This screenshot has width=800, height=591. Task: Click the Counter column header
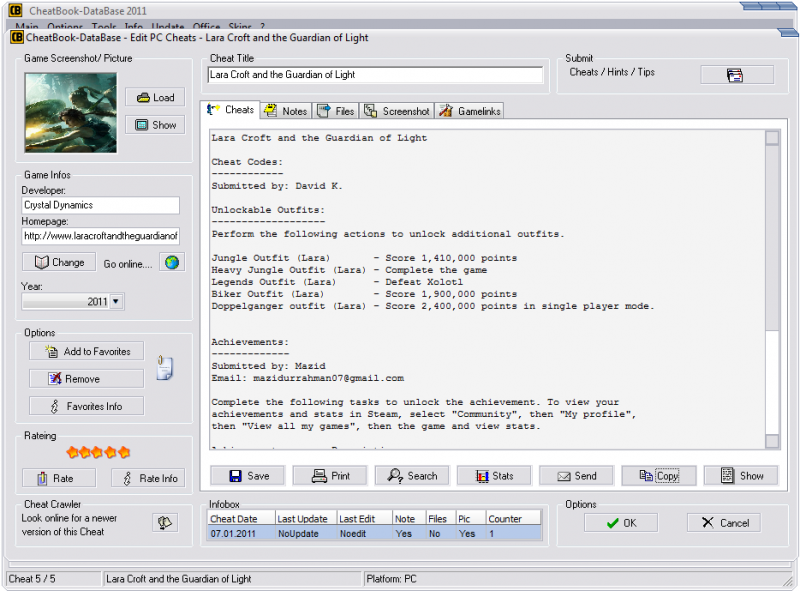[x=513, y=519]
